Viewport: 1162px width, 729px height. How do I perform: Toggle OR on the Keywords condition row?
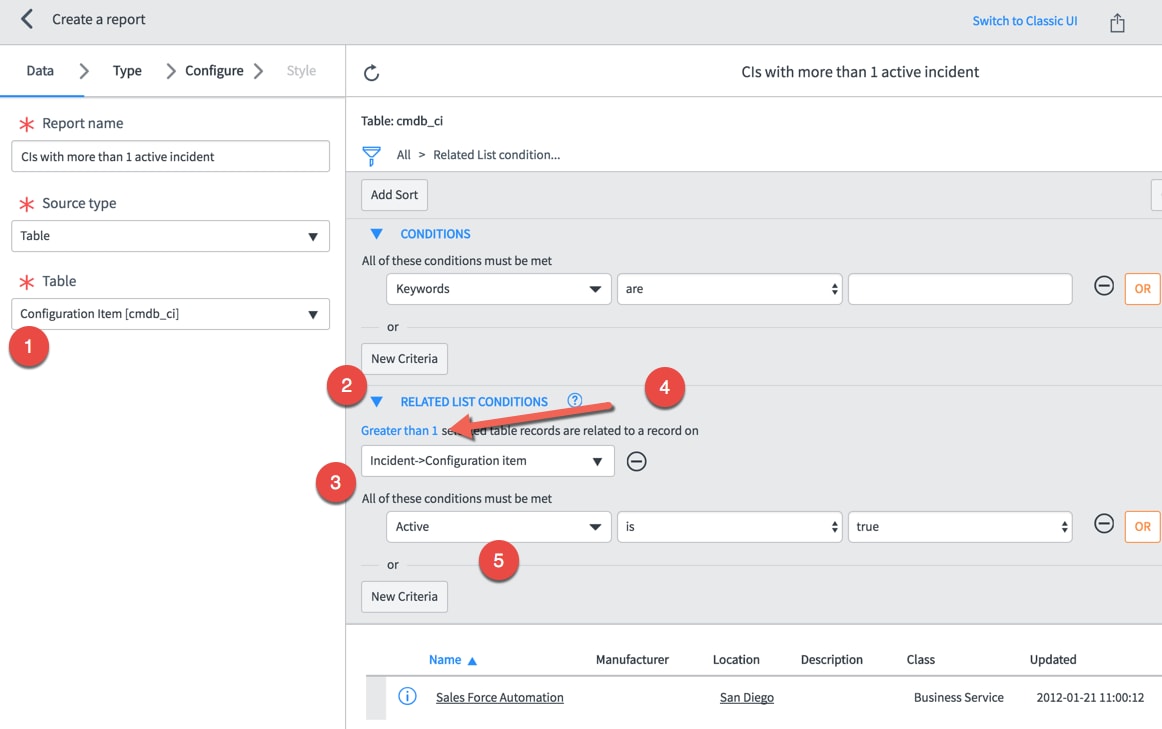[x=1142, y=288]
